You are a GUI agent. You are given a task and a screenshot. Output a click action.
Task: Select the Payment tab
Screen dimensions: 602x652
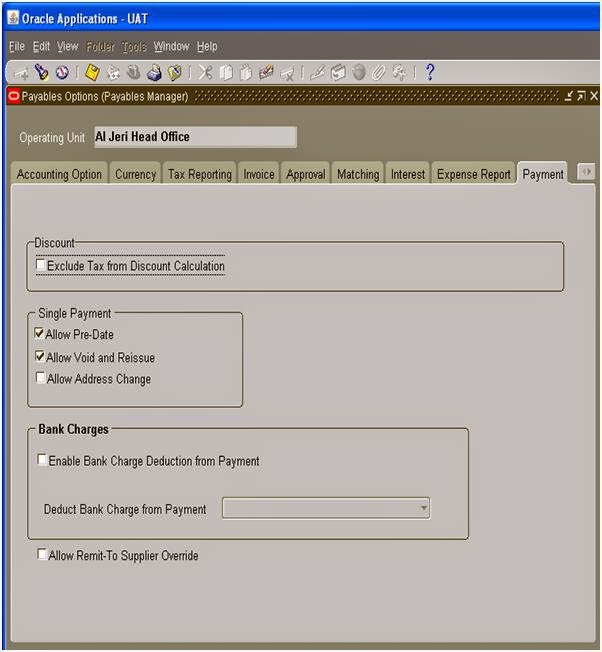point(543,174)
